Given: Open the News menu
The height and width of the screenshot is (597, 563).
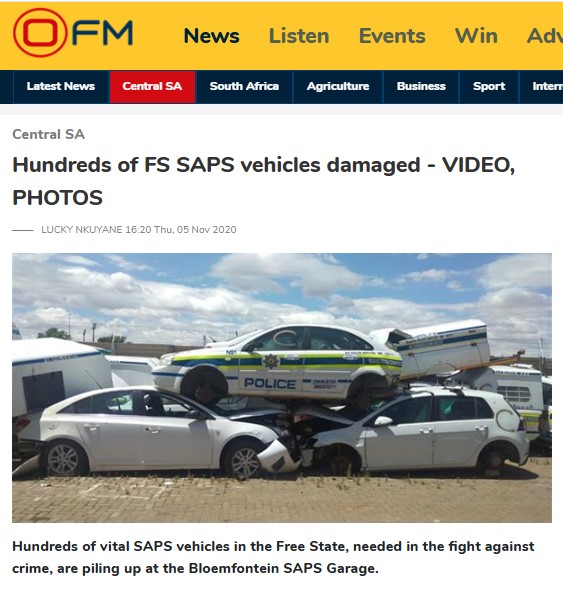Looking at the screenshot, I should (x=211, y=36).
